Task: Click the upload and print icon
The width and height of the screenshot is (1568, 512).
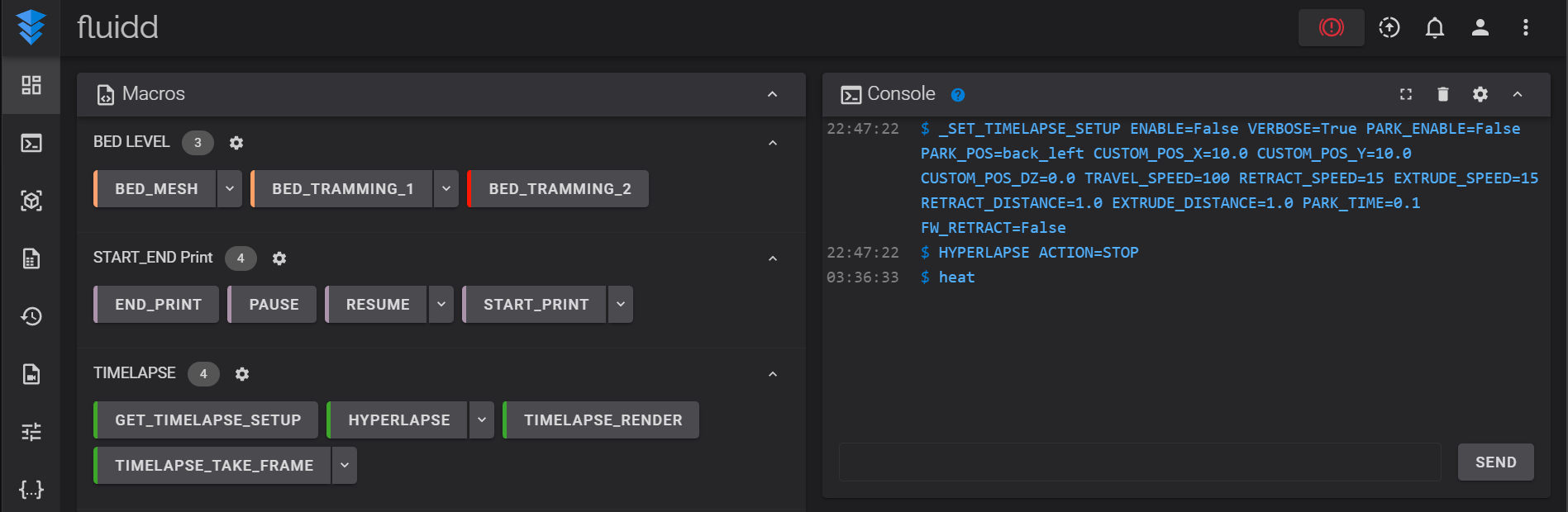Action: coord(1389,27)
